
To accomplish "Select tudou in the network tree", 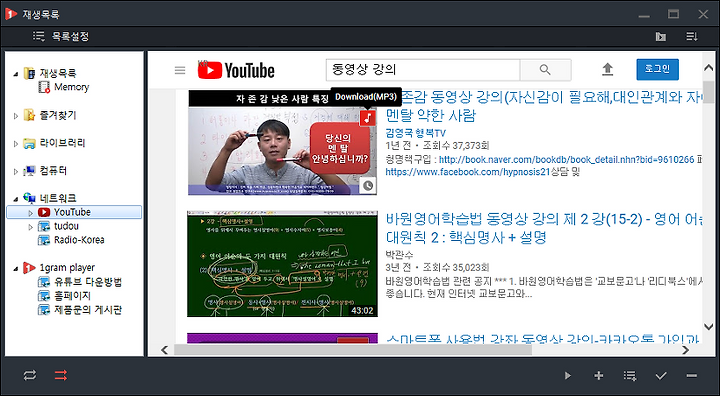I will (x=58, y=226).
